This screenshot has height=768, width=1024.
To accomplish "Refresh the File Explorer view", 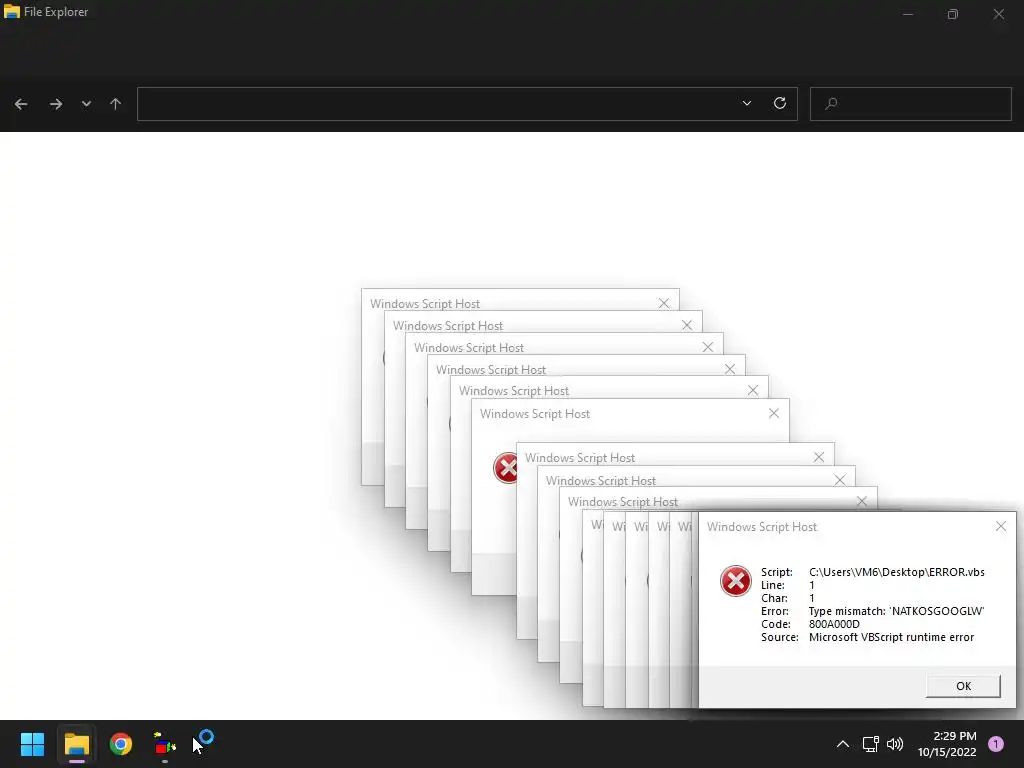I will point(780,103).
